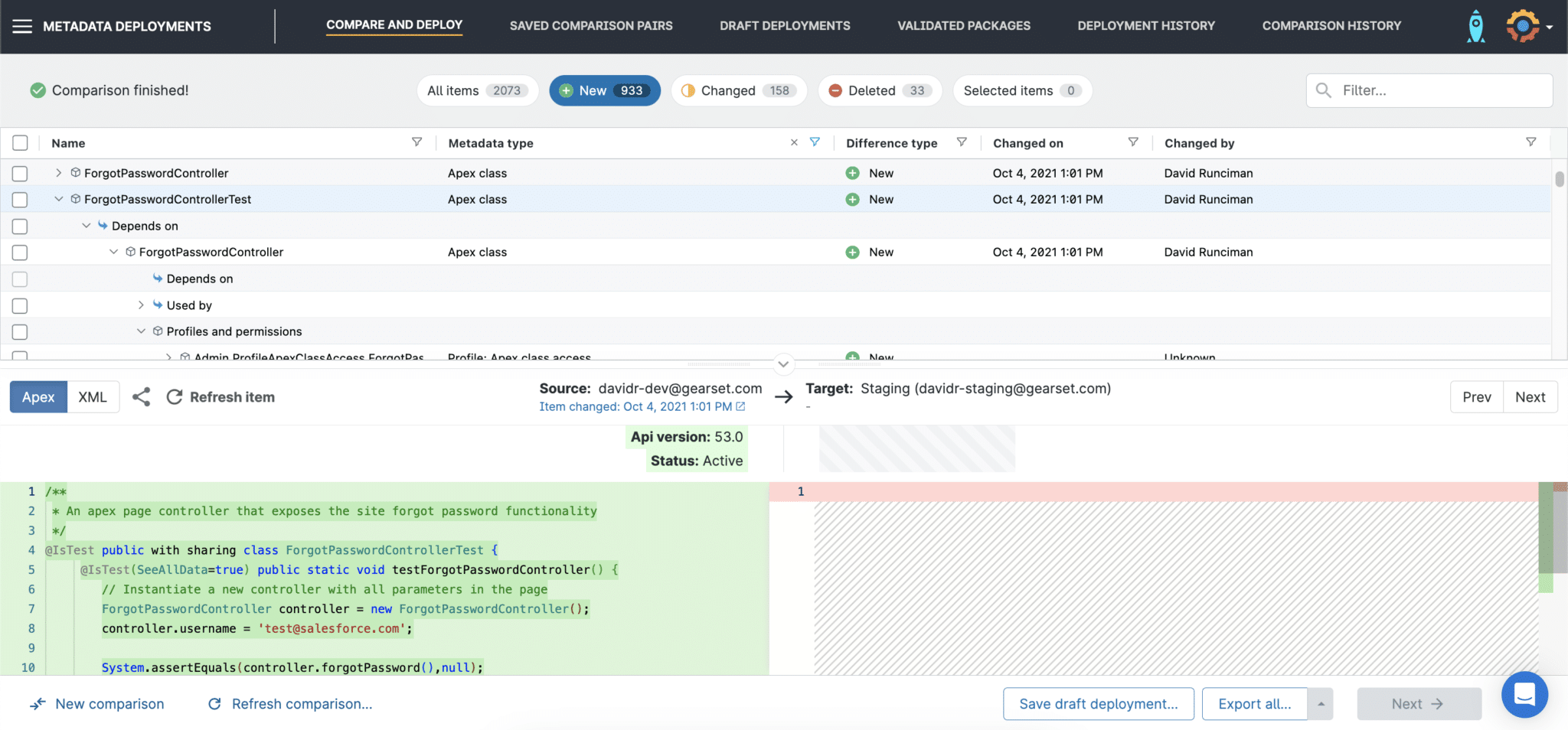Open the gear account menu icon
Image resolution: width=1568 pixels, height=730 pixels.
point(1524,27)
